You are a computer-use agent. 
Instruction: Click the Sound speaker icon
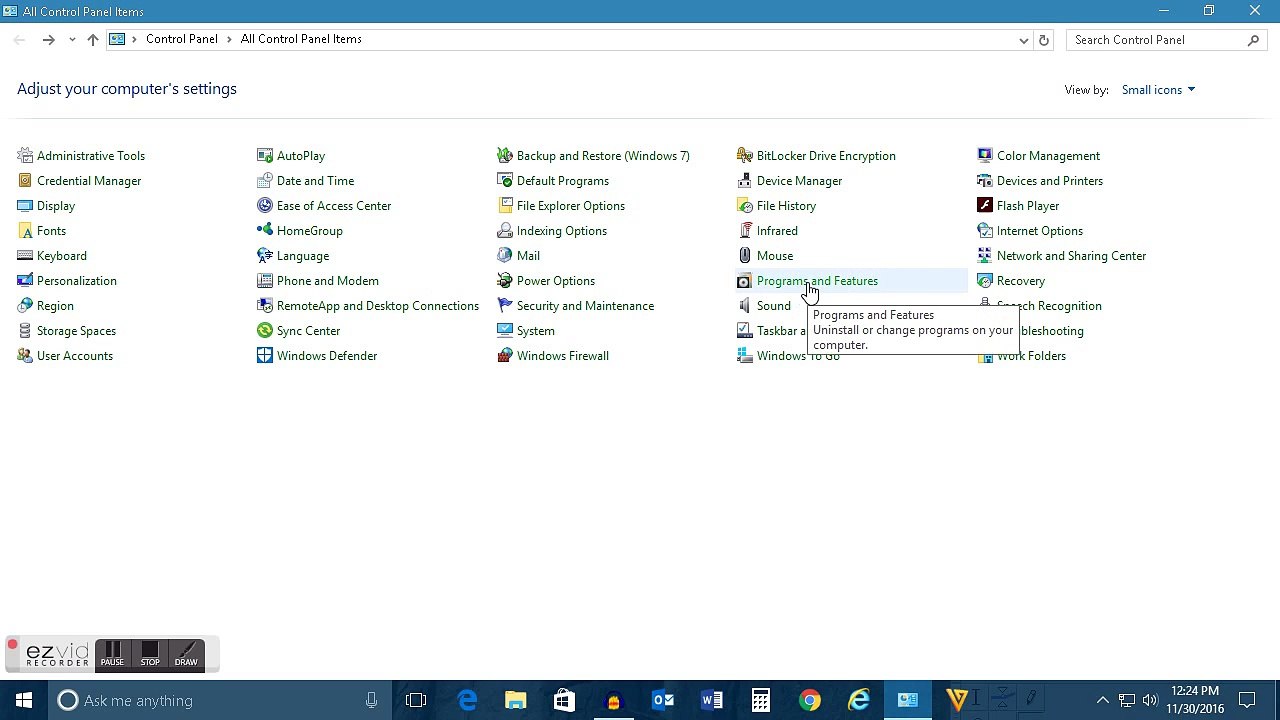745,306
